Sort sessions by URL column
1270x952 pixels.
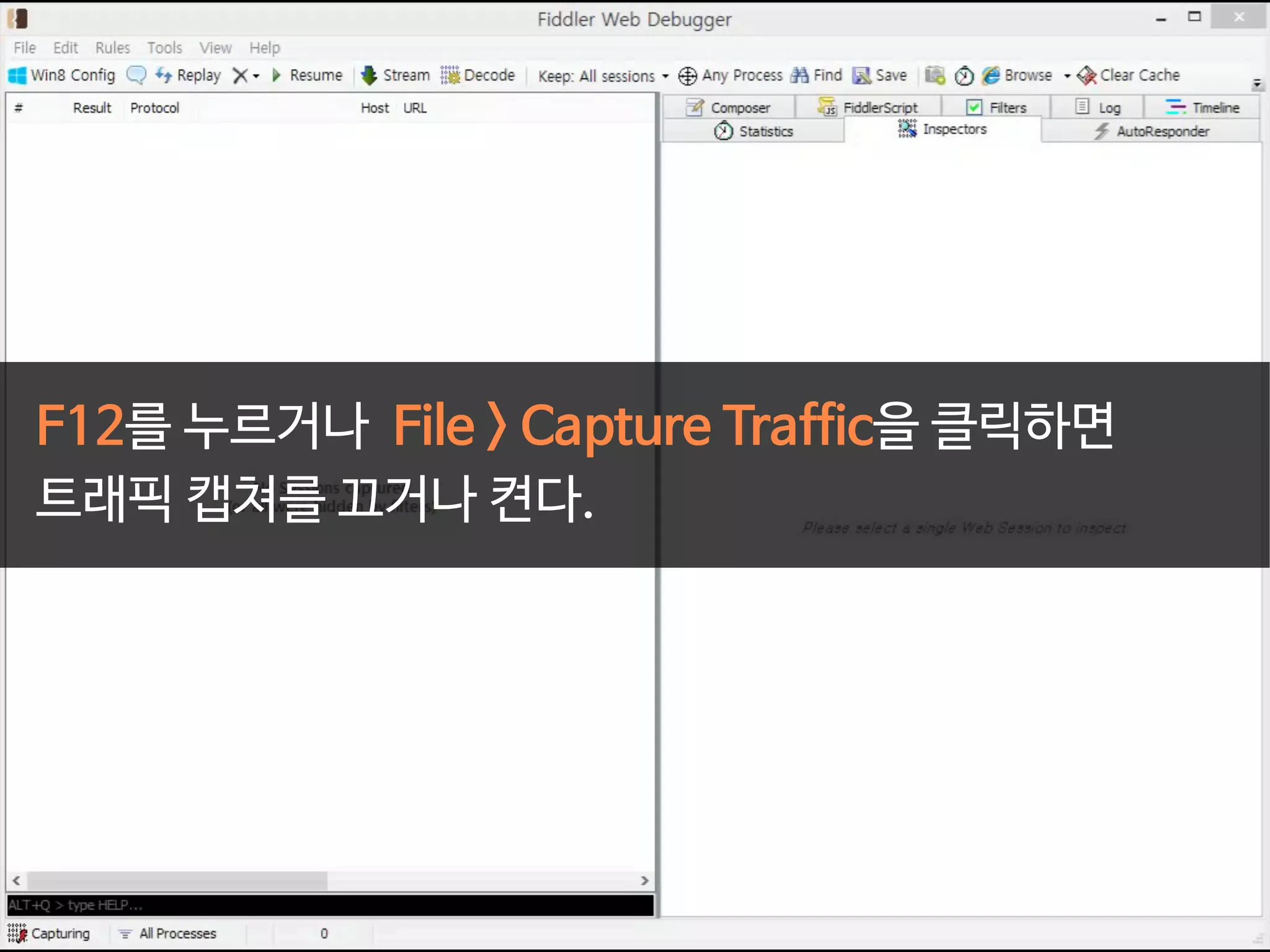click(x=415, y=108)
